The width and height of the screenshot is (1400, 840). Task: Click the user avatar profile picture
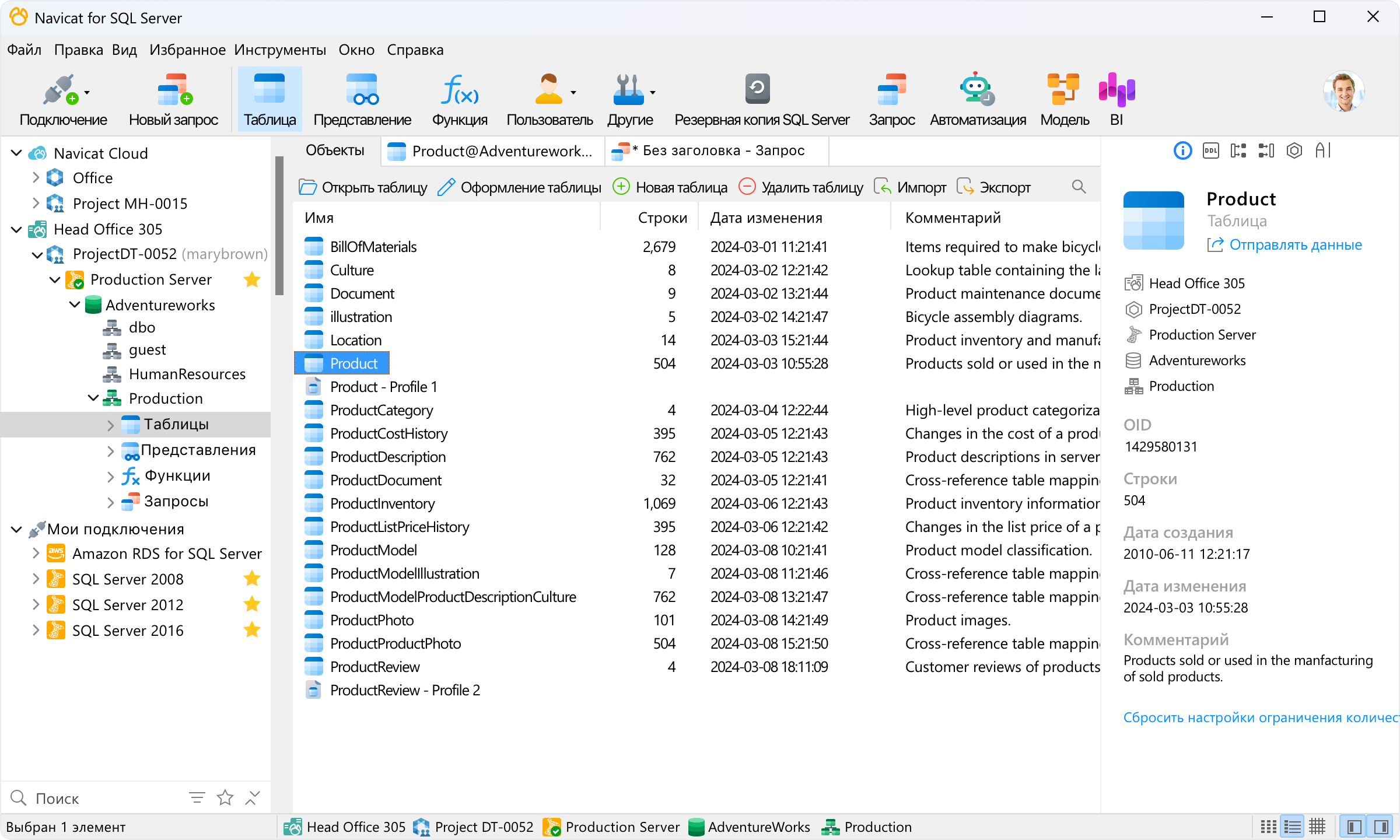click(1344, 92)
